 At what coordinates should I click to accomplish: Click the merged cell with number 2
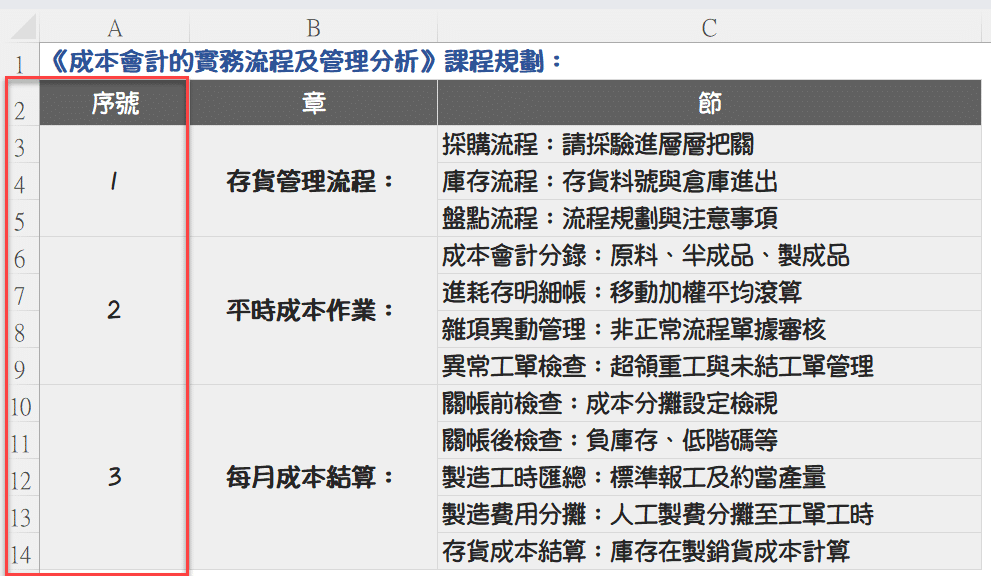click(x=114, y=310)
